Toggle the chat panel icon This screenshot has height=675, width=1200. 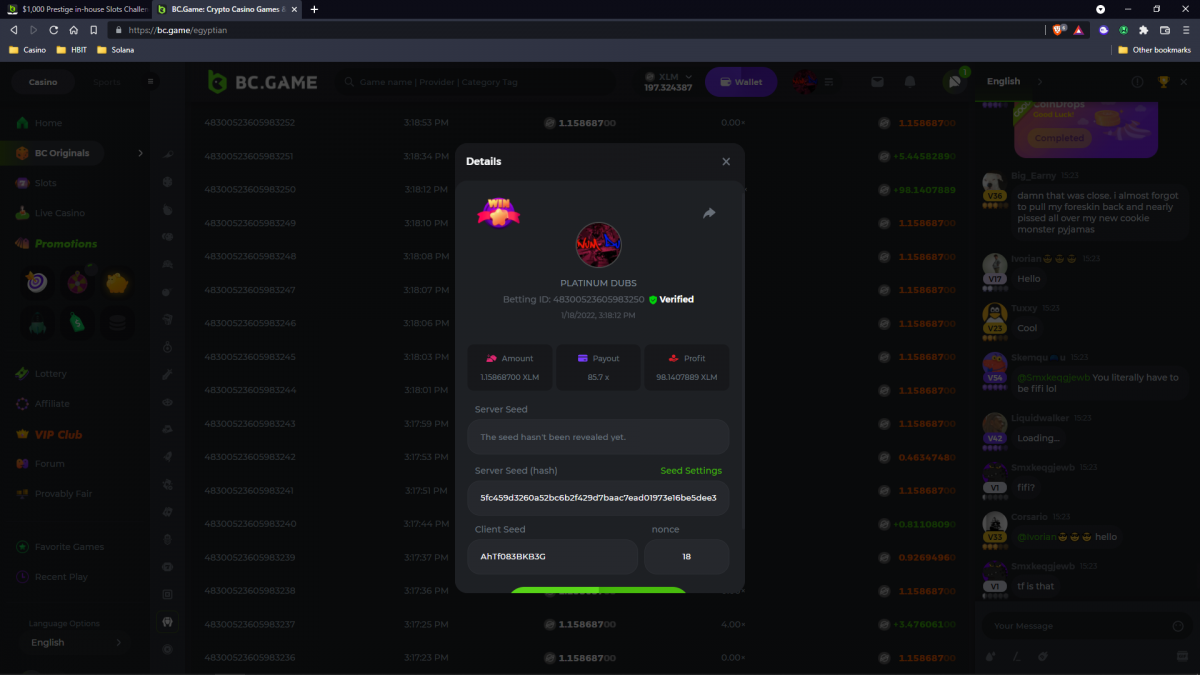click(954, 82)
